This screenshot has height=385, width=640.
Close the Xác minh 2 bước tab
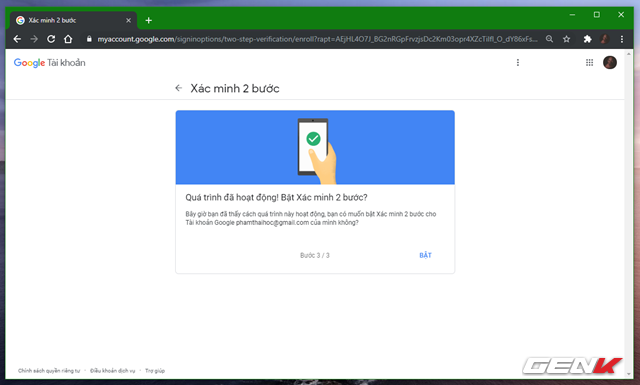tap(129, 20)
